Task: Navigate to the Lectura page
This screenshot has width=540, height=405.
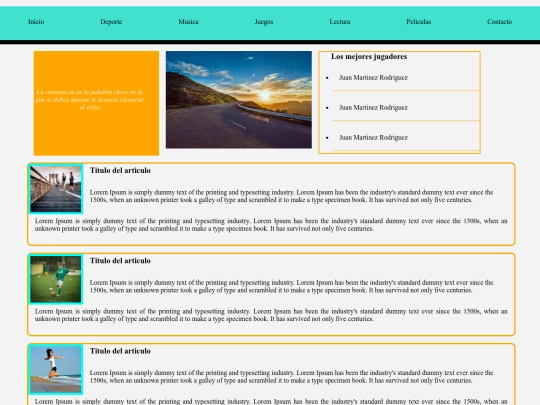Action: [x=340, y=22]
